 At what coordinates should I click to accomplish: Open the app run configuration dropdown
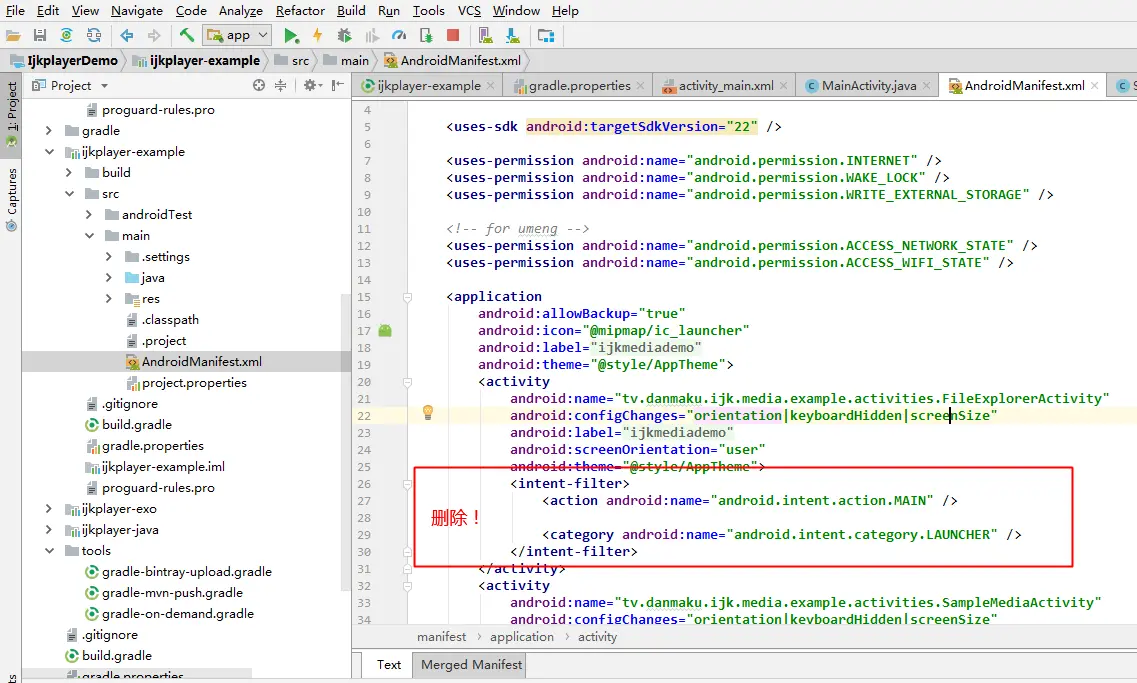[x=237, y=35]
